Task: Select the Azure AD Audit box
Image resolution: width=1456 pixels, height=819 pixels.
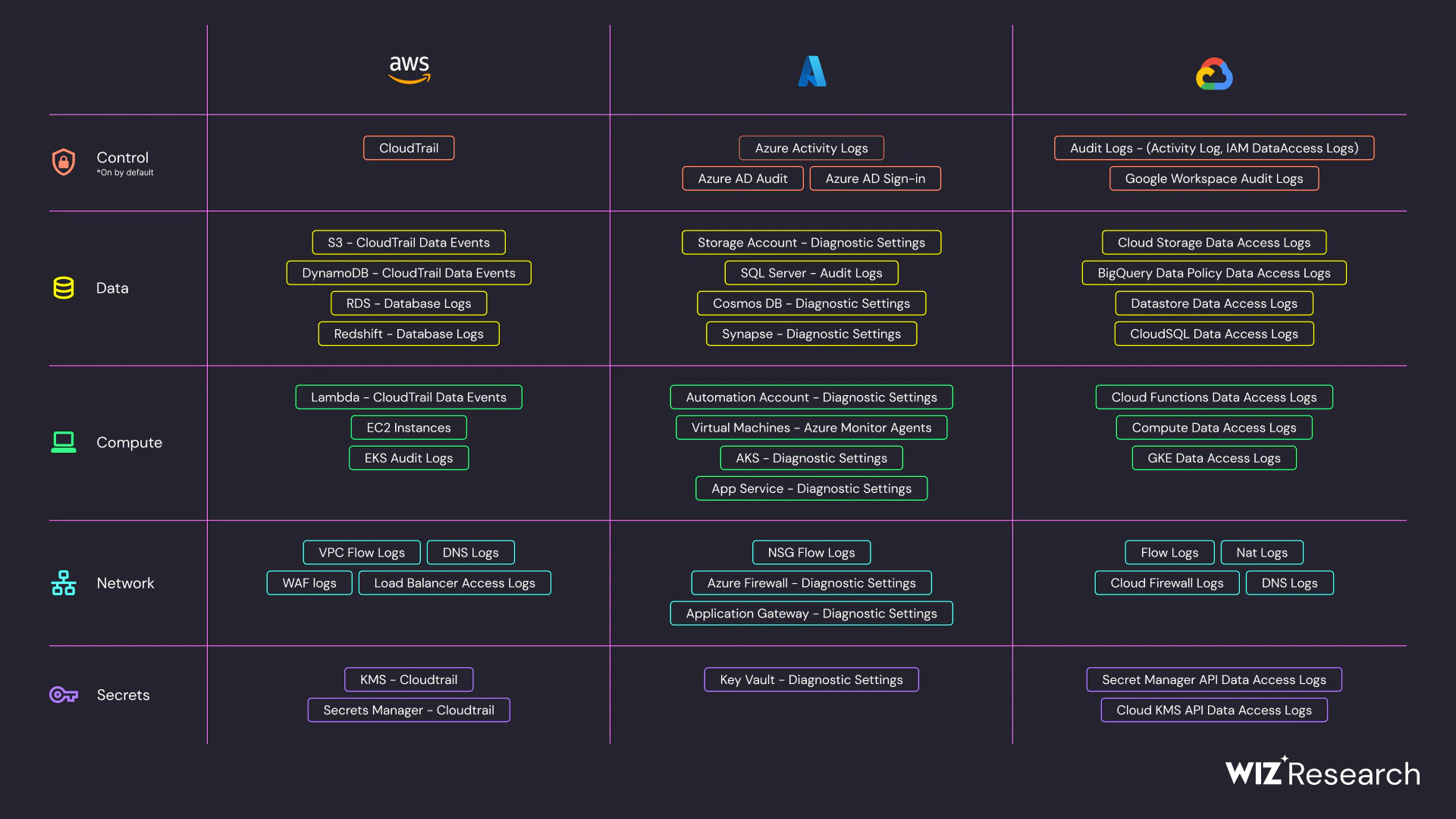Action: click(x=742, y=178)
